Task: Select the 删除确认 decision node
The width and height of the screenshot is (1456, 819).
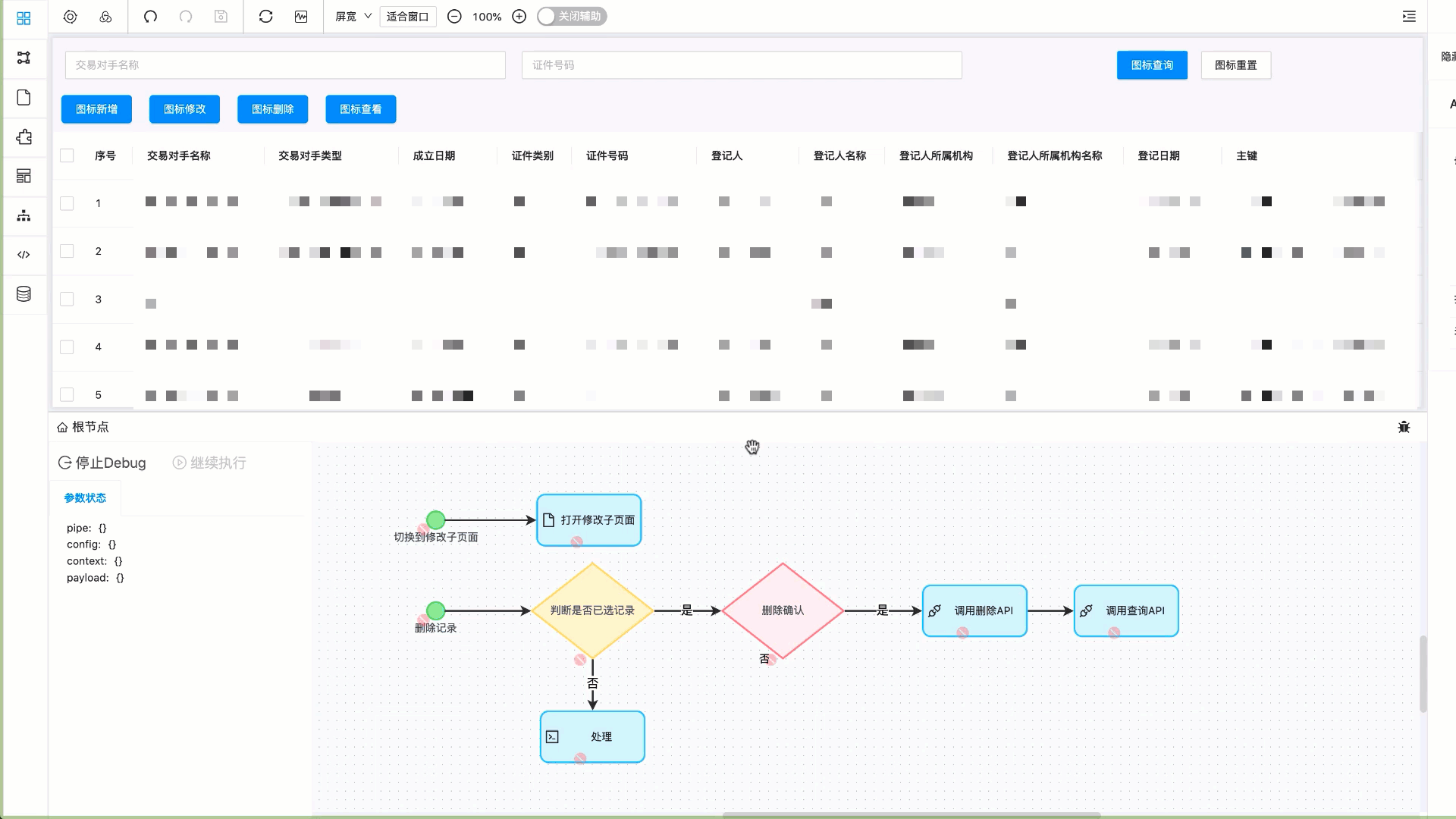Action: point(783,610)
